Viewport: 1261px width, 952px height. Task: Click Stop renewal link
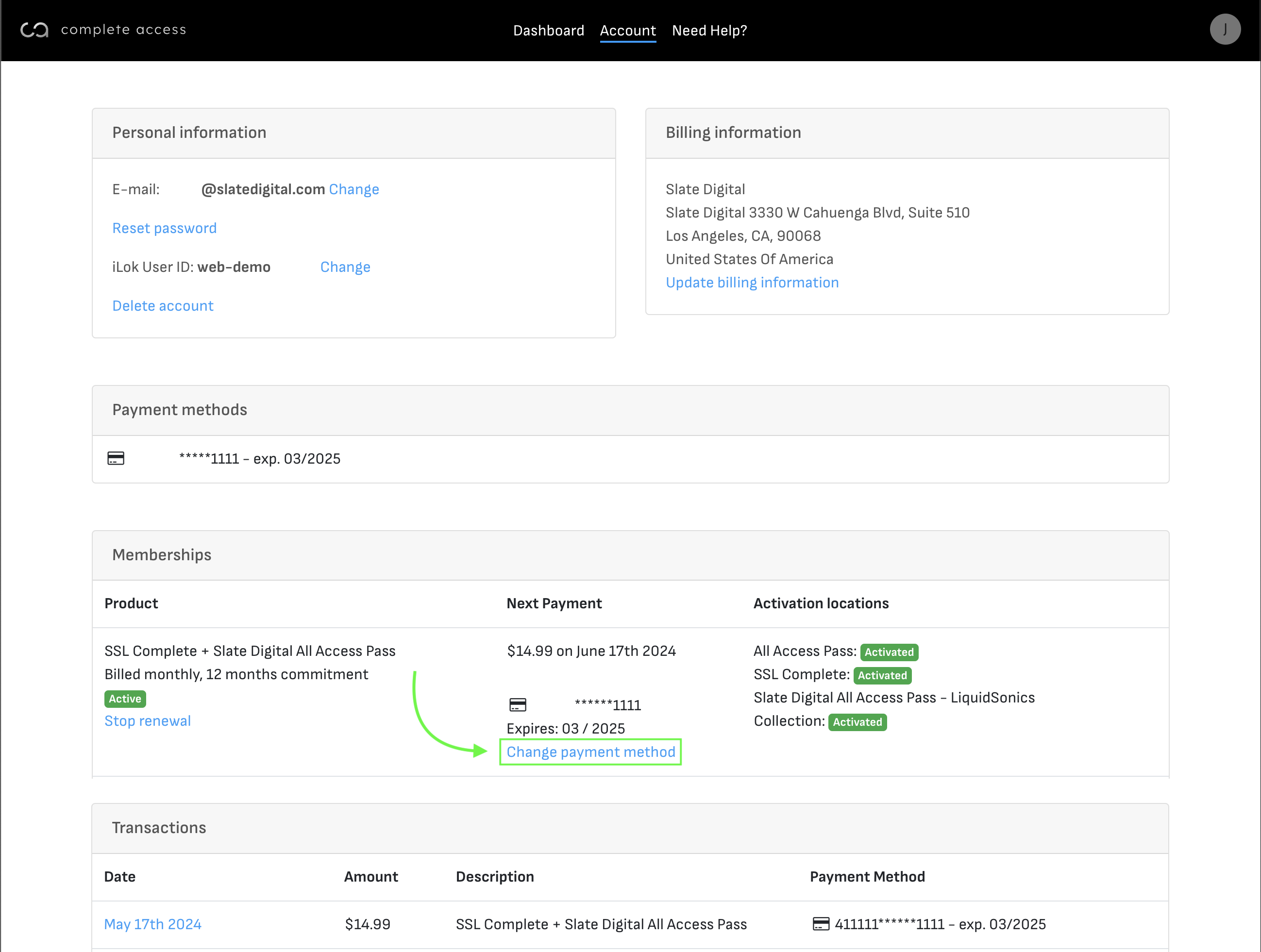point(147,720)
